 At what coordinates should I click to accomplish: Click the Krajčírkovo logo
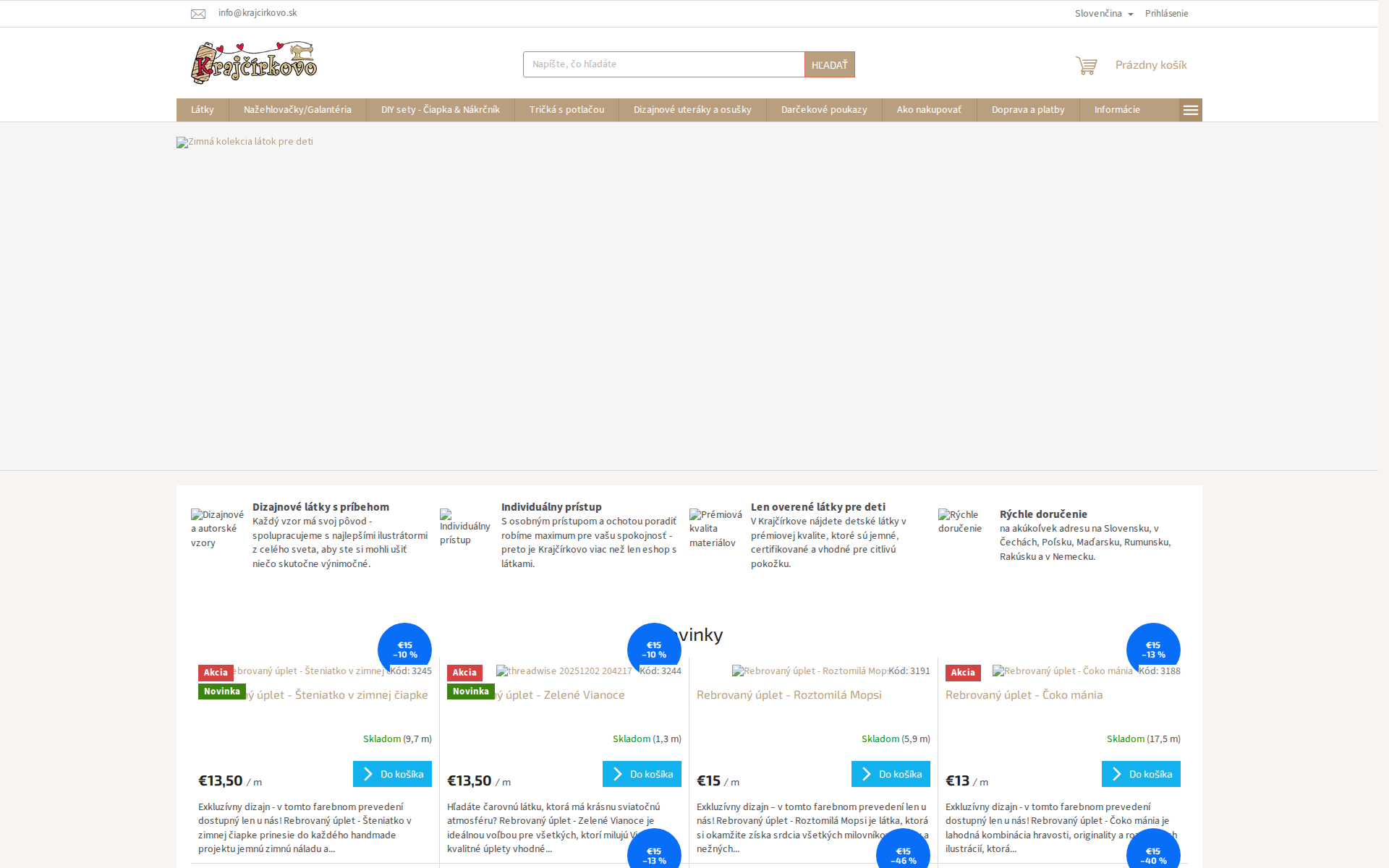(x=254, y=63)
